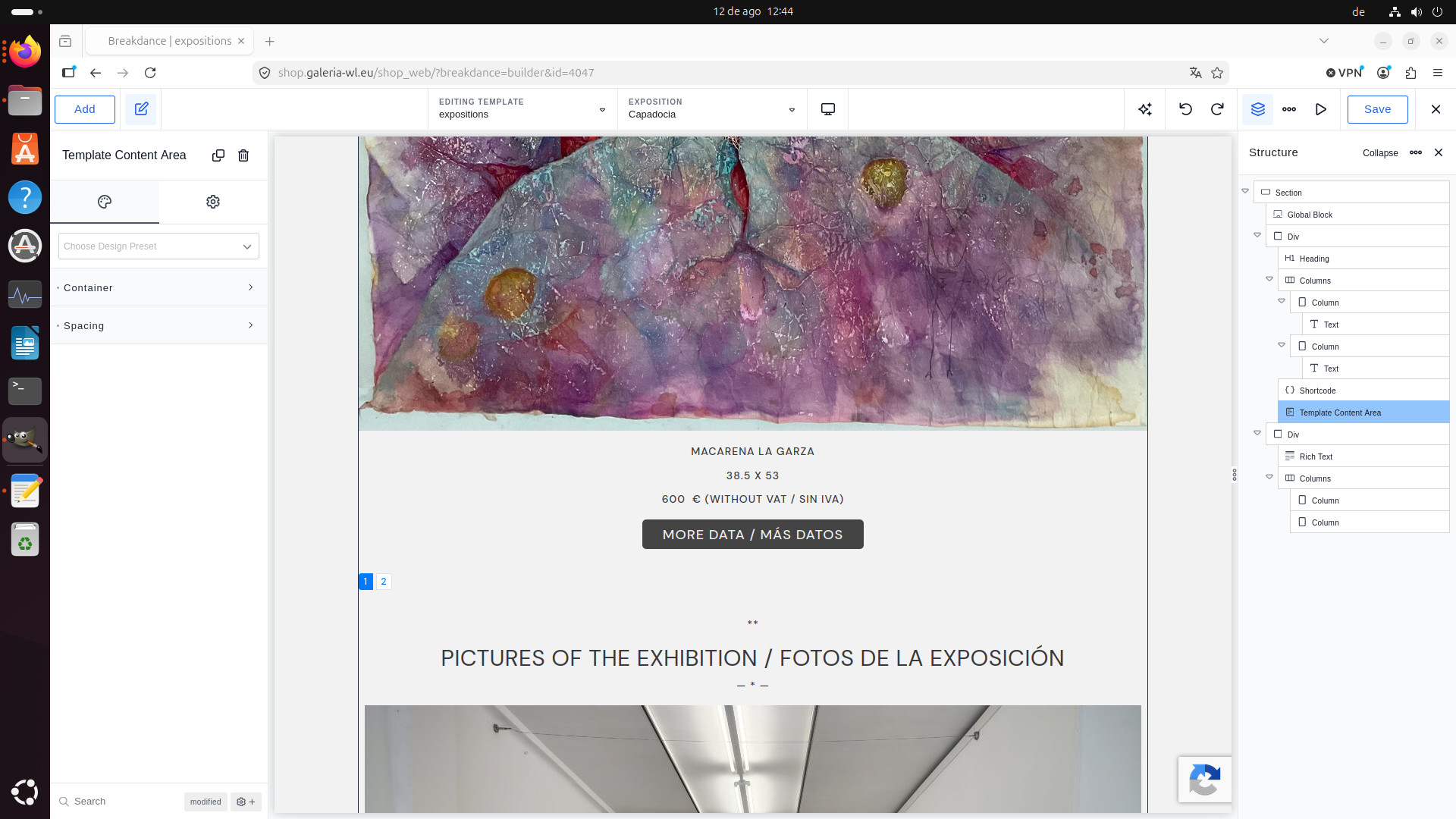1456x819 pixels.
Task: Expand the Spacing settings section
Action: pyautogui.click(x=158, y=325)
